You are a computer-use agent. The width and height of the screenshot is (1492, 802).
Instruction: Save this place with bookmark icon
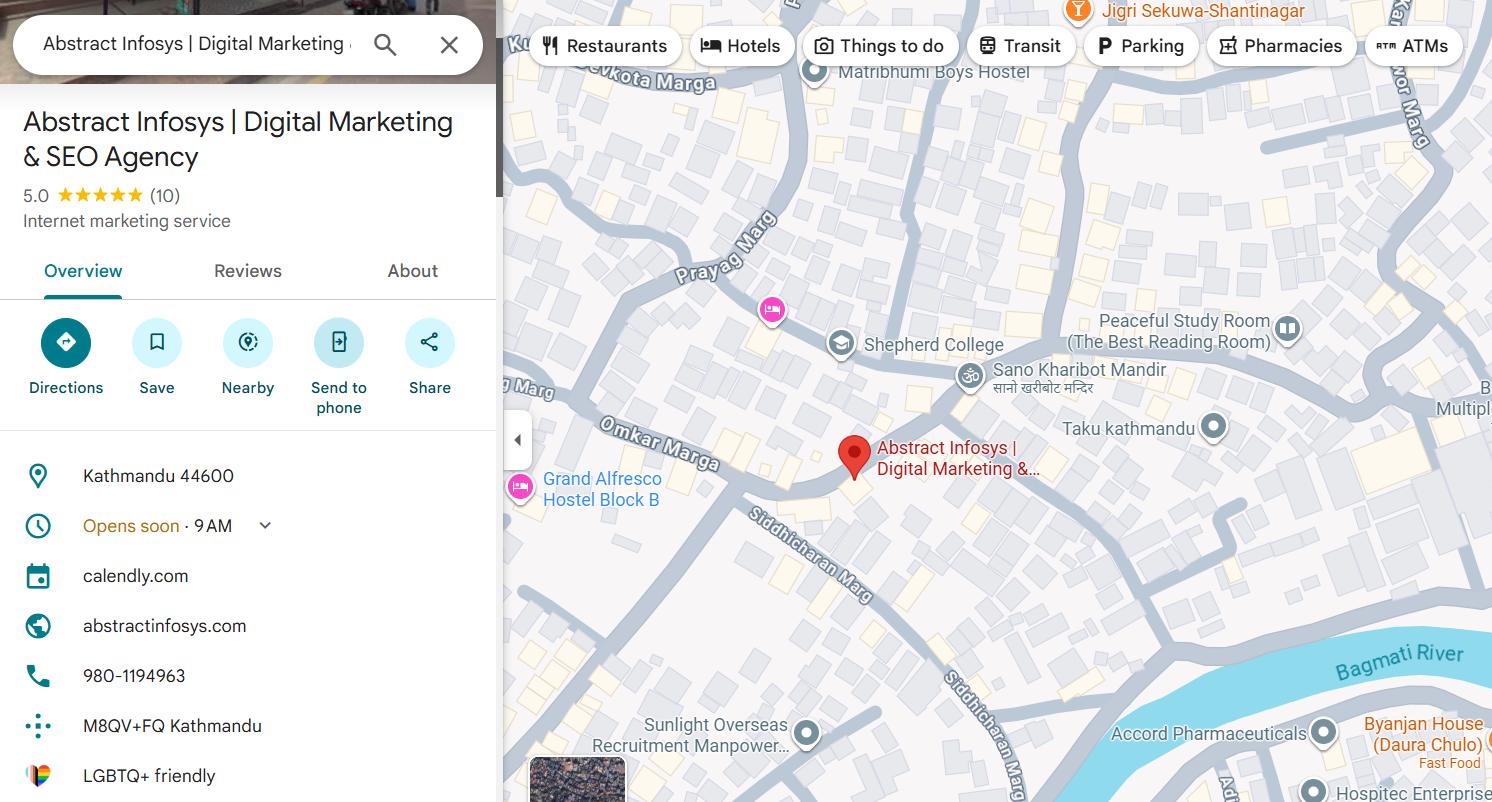tap(157, 343)
